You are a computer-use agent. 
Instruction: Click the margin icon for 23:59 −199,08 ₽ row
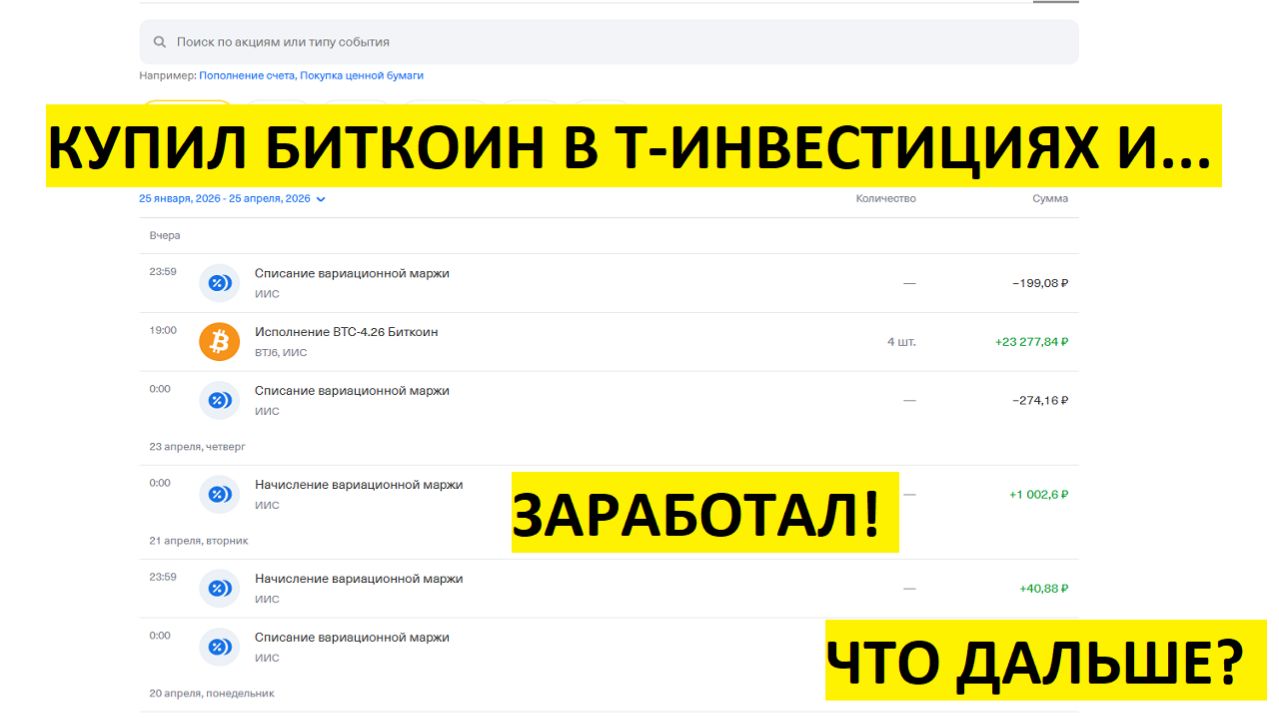click(x=219, y=283)
